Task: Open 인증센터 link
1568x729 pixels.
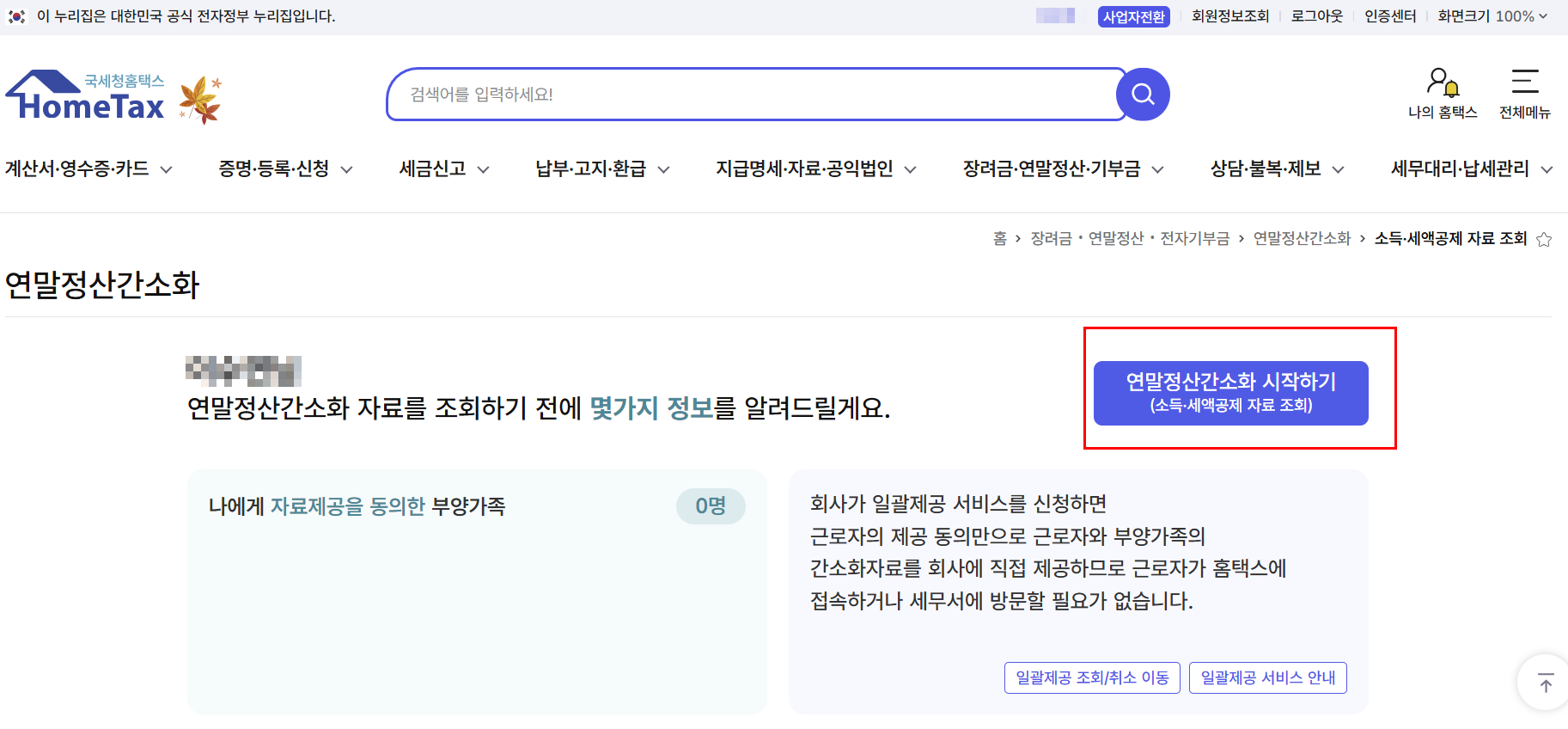Action: click(1389, 16)
